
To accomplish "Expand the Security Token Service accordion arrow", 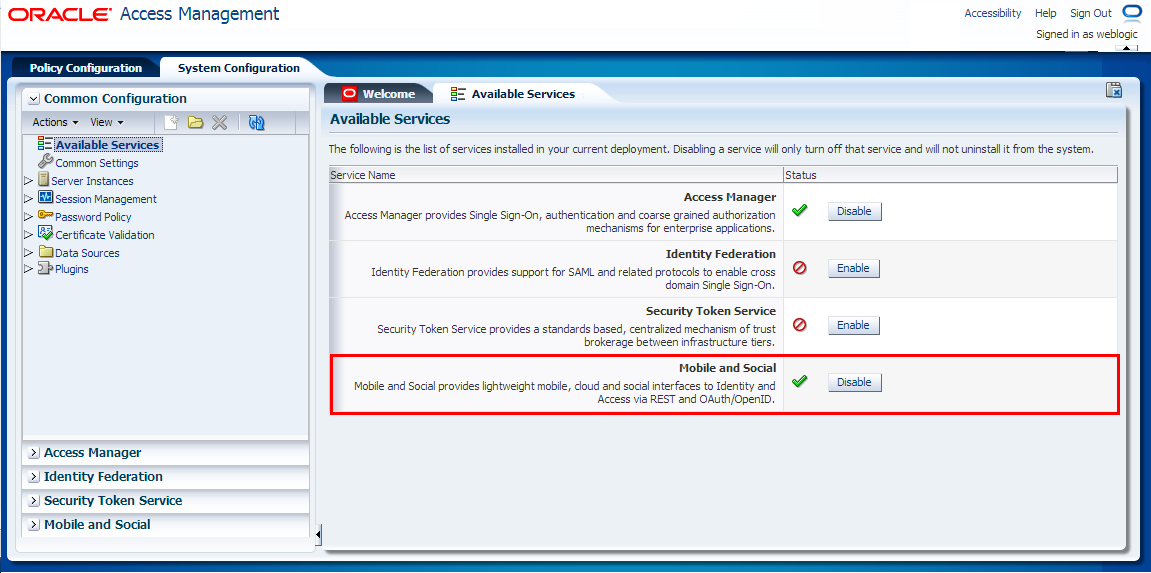I will (34, 501).
